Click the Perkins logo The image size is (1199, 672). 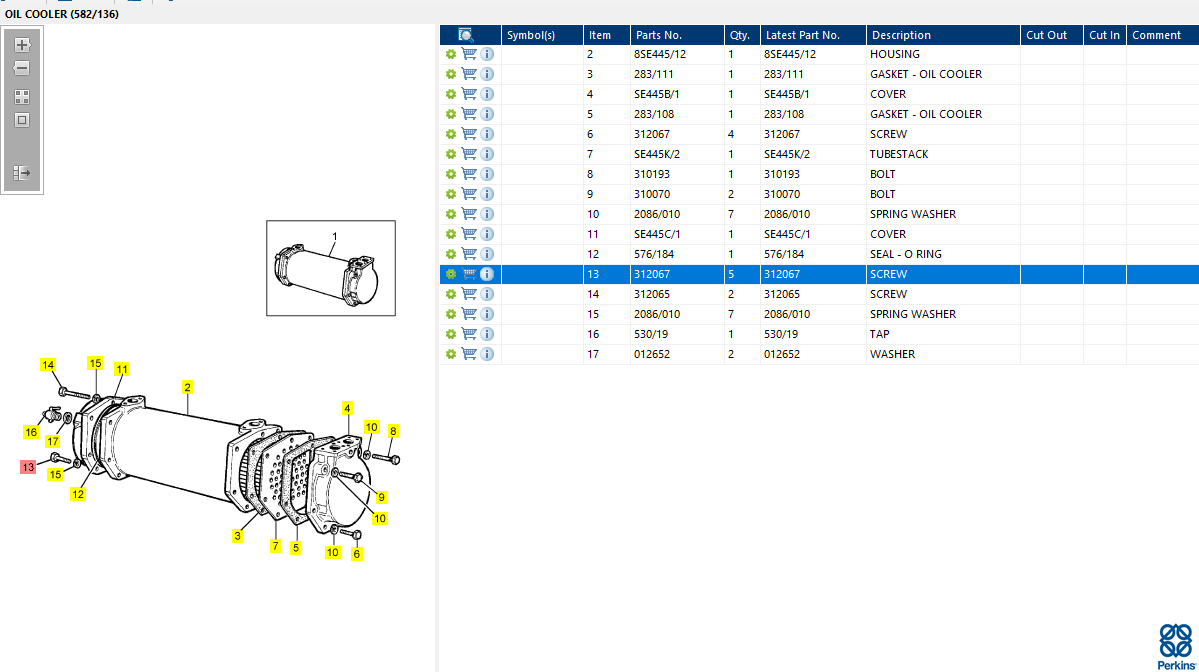[x=1176, y=647]
